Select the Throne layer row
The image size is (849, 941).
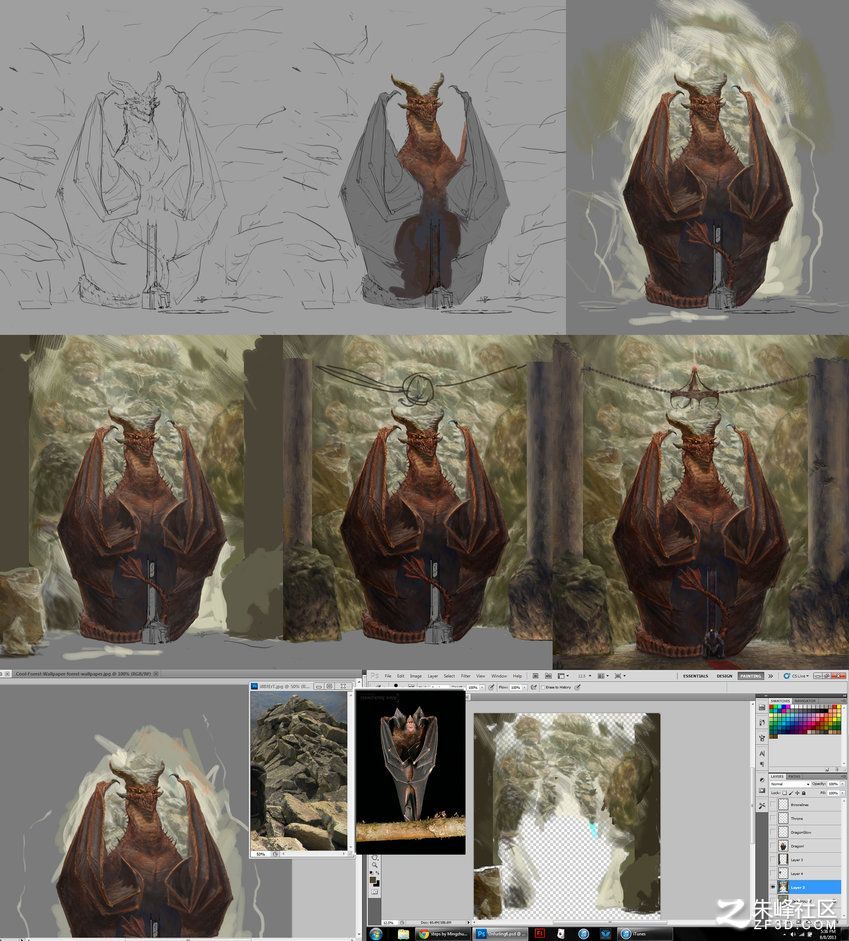pos(806,818)
